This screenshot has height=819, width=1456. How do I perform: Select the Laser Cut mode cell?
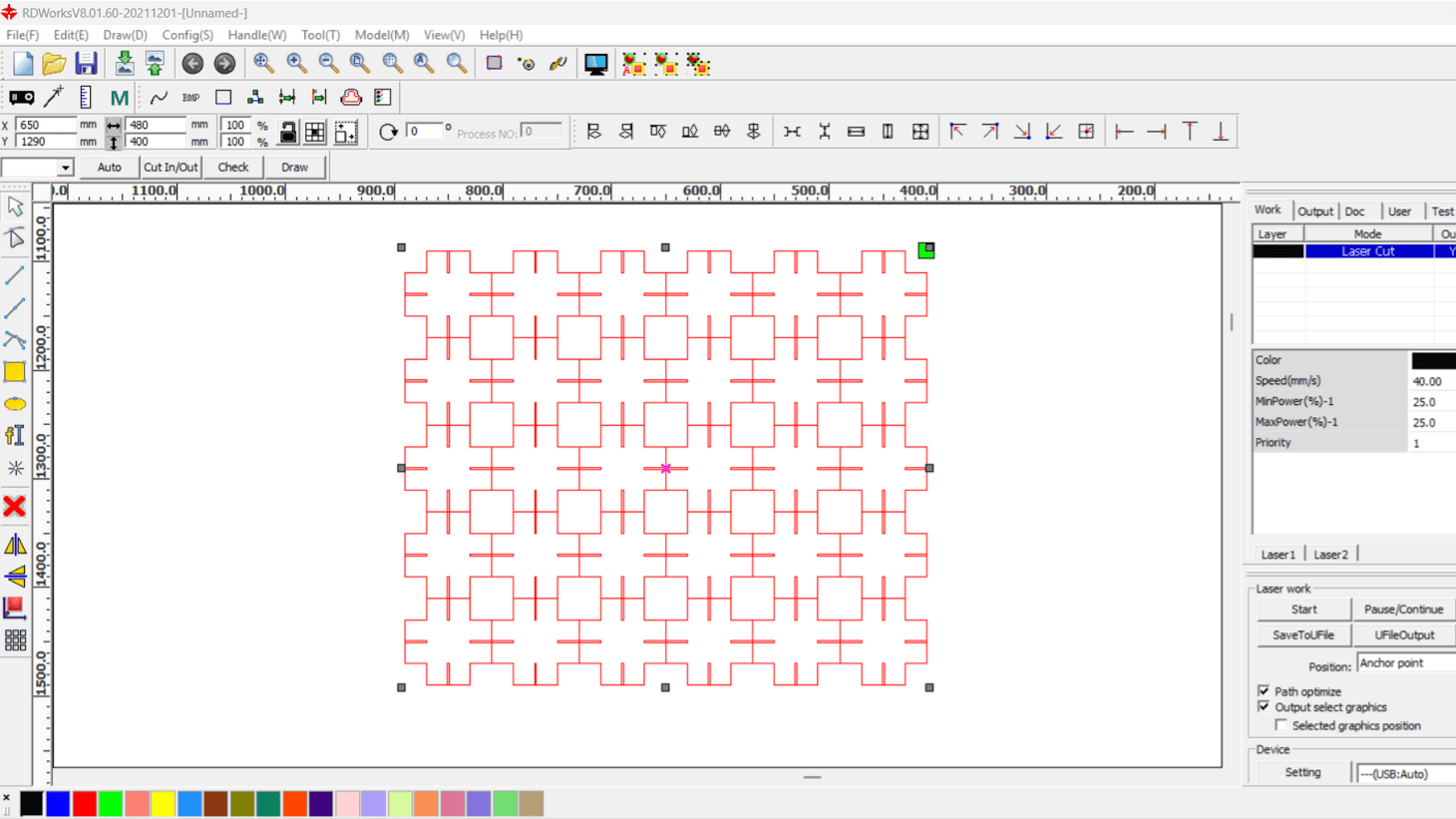1368,251
